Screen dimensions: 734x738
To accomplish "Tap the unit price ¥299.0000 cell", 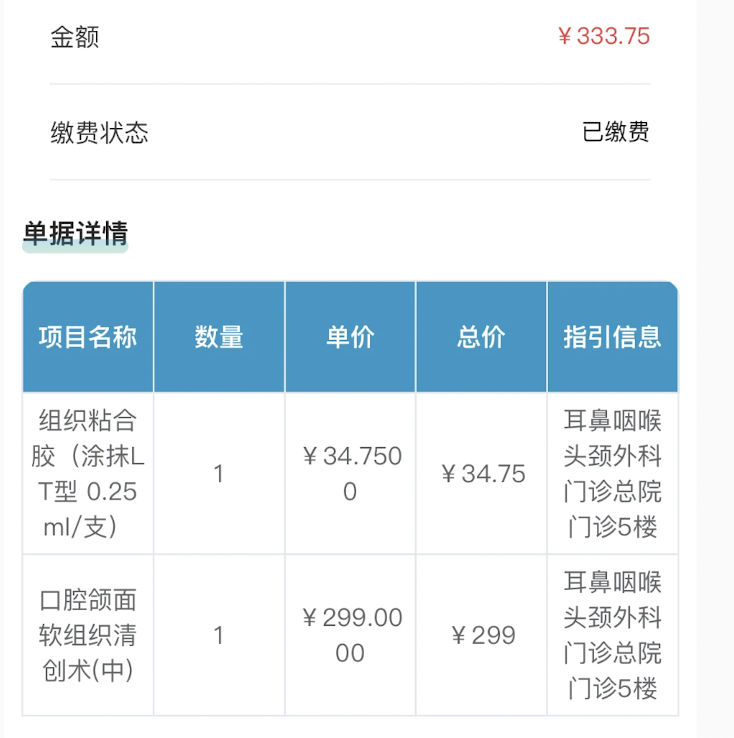I will 350,635.
